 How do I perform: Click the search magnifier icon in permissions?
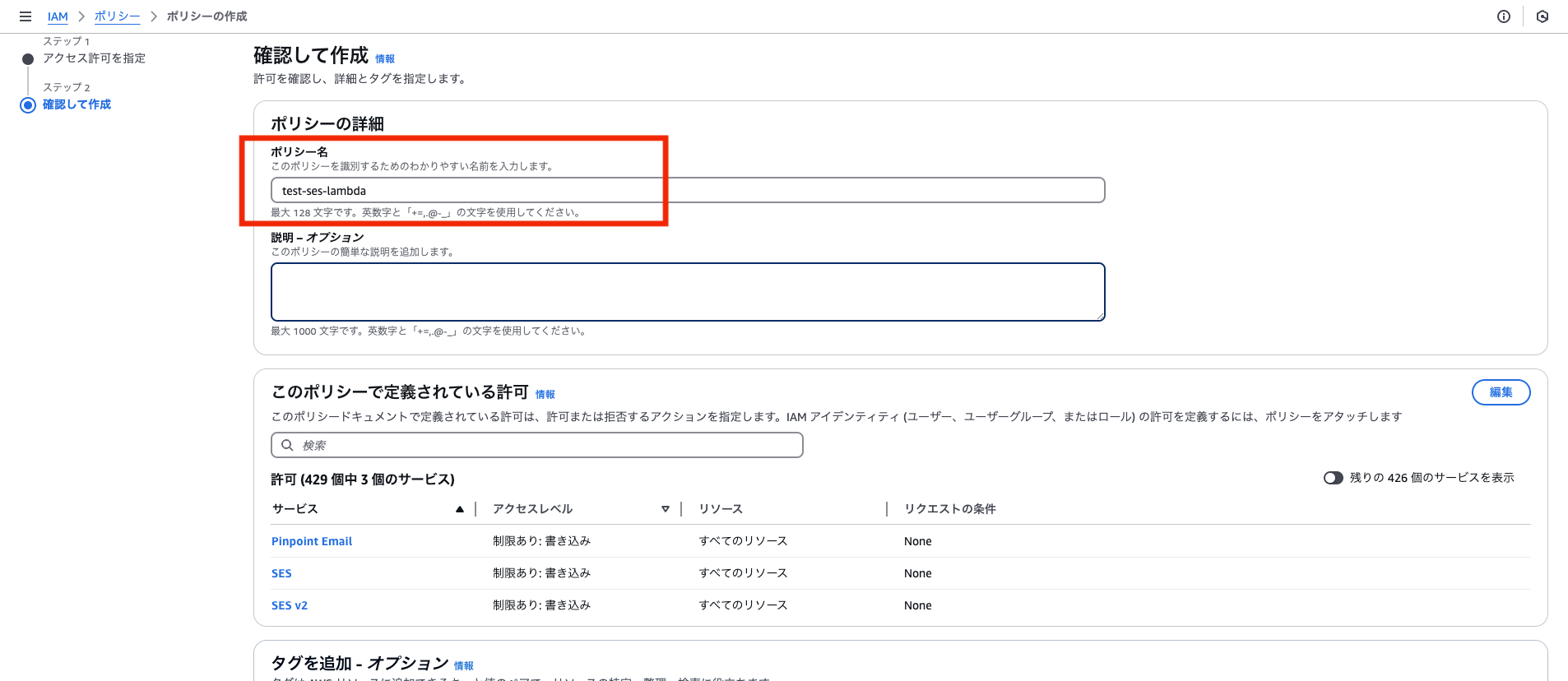pos(288,445)
